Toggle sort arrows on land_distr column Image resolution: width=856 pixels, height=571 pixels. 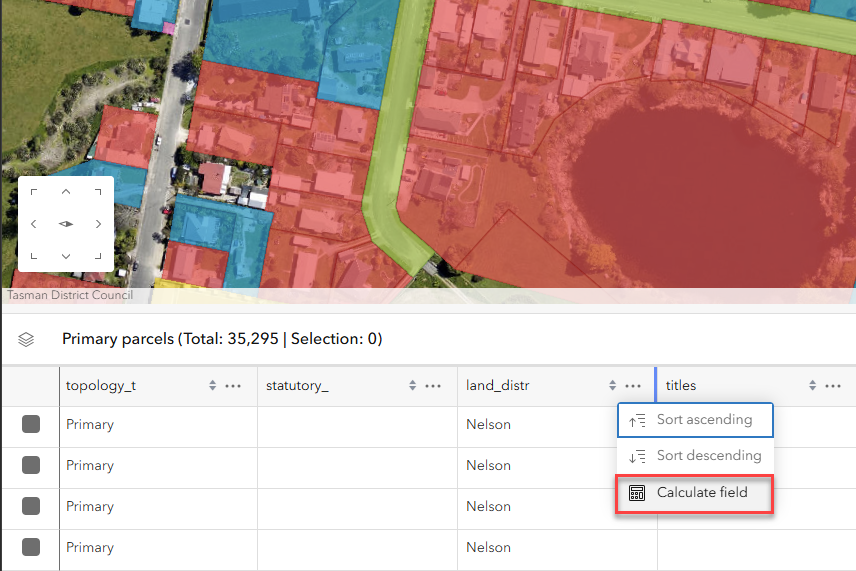pyautogui.click(x=612, y=385)
